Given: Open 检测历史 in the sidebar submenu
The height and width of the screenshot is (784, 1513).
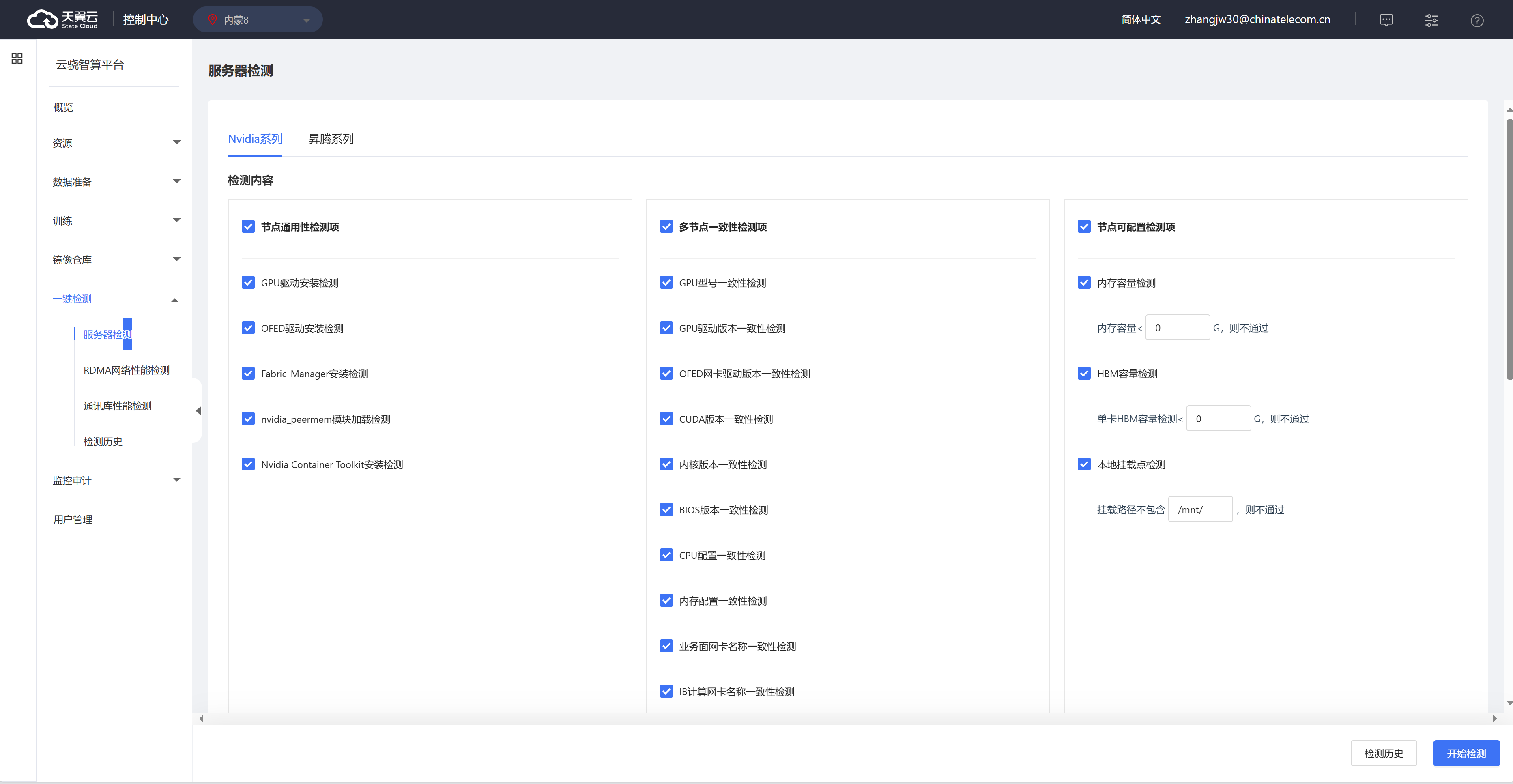Looking at the screenshot, I should pos(103,442).
